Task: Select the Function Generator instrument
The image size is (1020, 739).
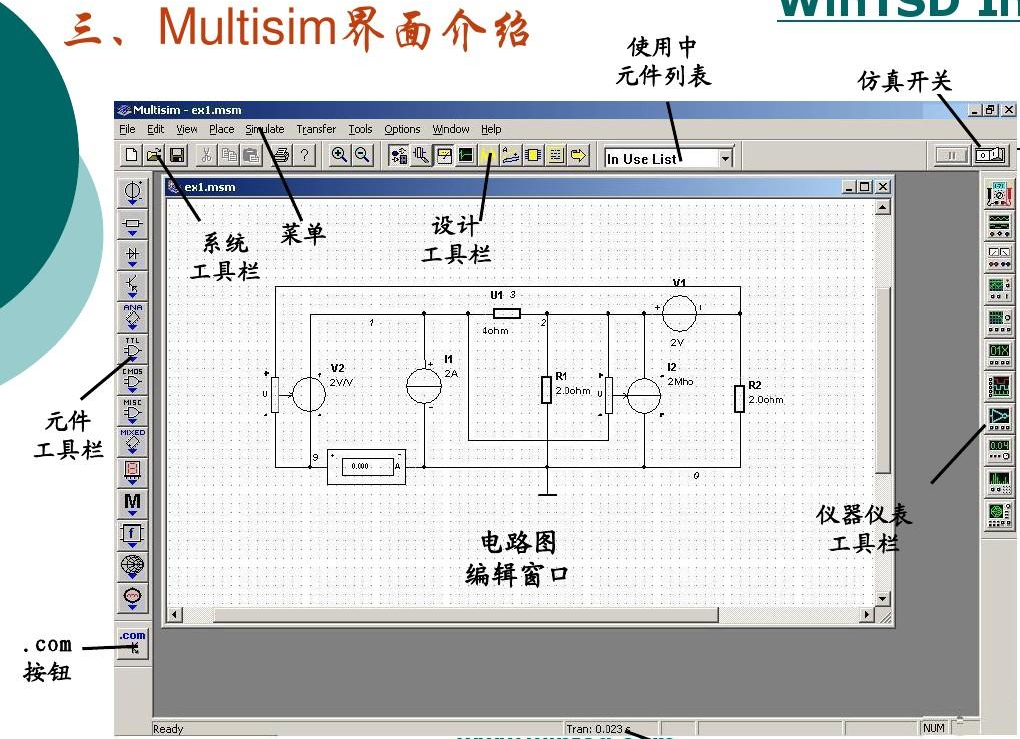Action: click(x=999, y=226)
